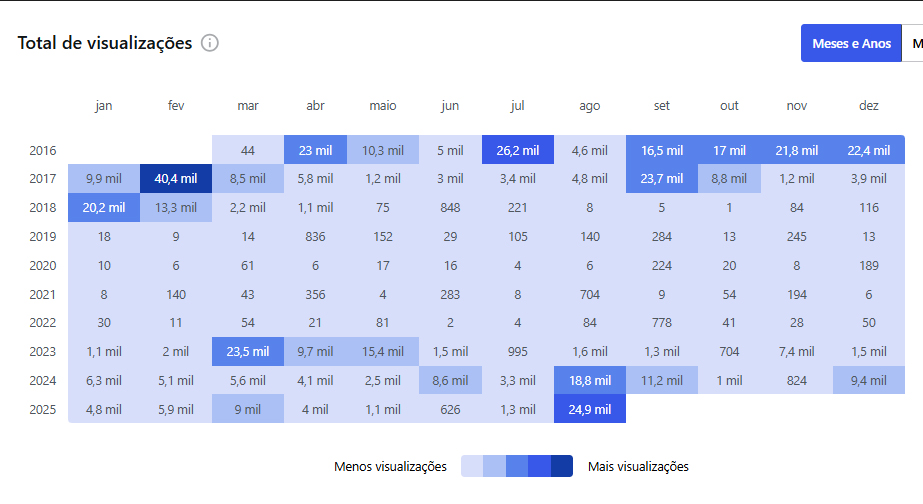Select the 26,2 mil cell for July 2016
Image resolution: width=923 pixels, height=504 pixels.
[517, 150]
